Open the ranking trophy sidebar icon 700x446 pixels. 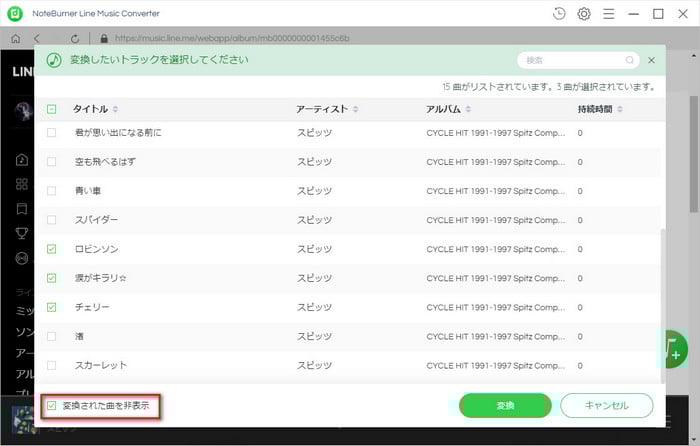(21, 233)
